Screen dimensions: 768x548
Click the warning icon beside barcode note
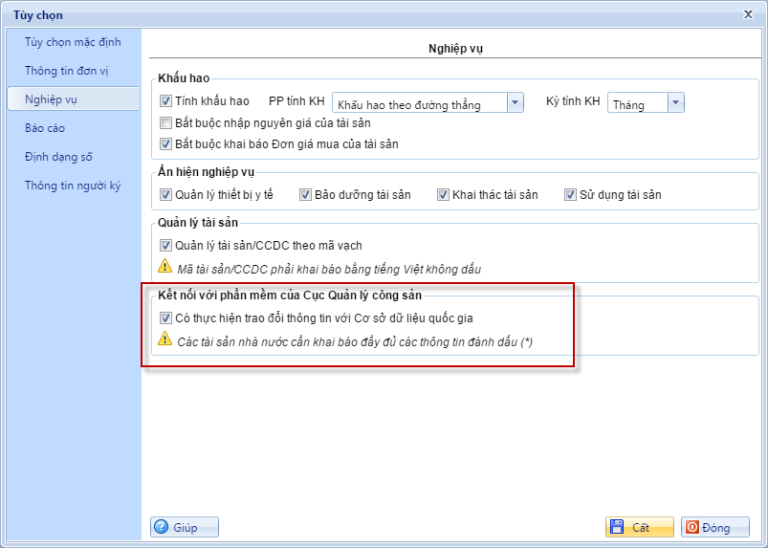(x=166, y=266)
